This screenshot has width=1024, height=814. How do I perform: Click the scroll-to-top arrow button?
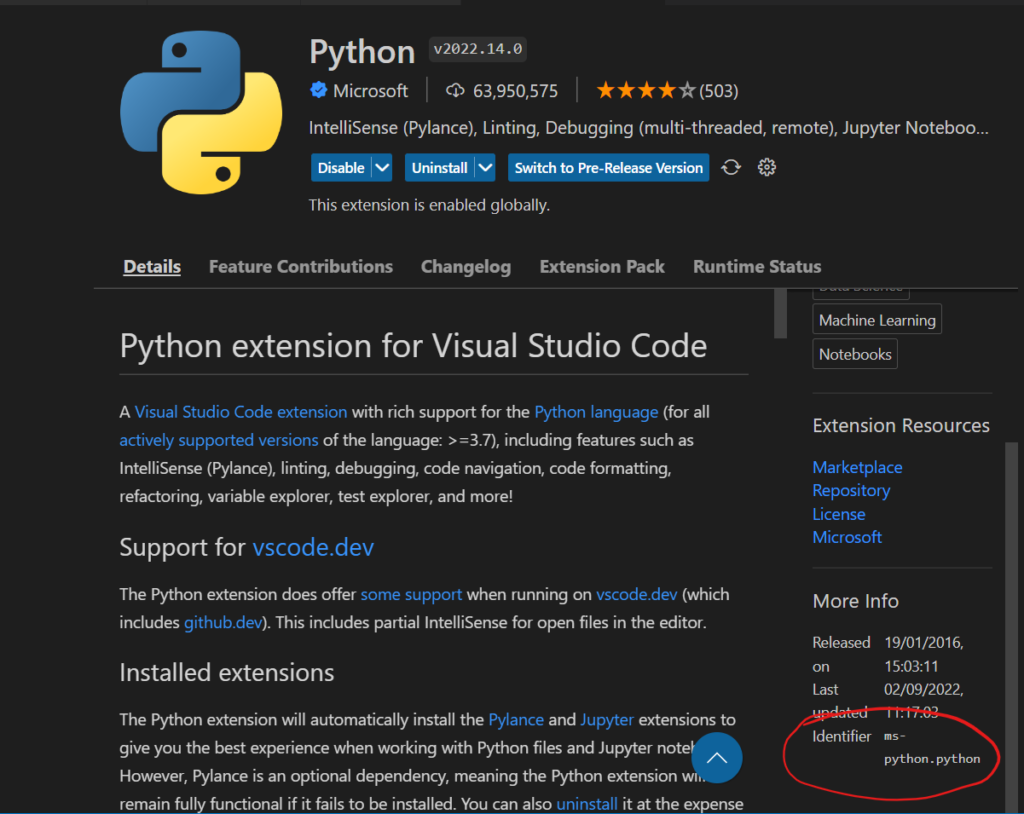(716, 757)
